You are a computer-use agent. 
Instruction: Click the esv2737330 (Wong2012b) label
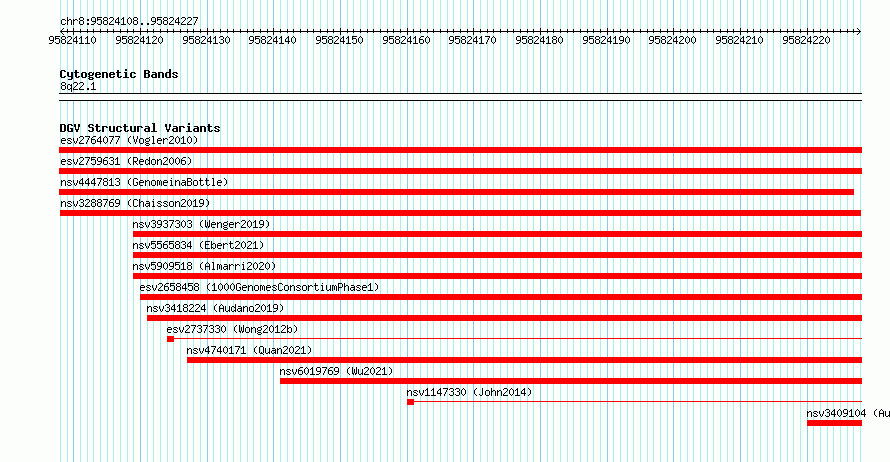click(x=232, y=329)
